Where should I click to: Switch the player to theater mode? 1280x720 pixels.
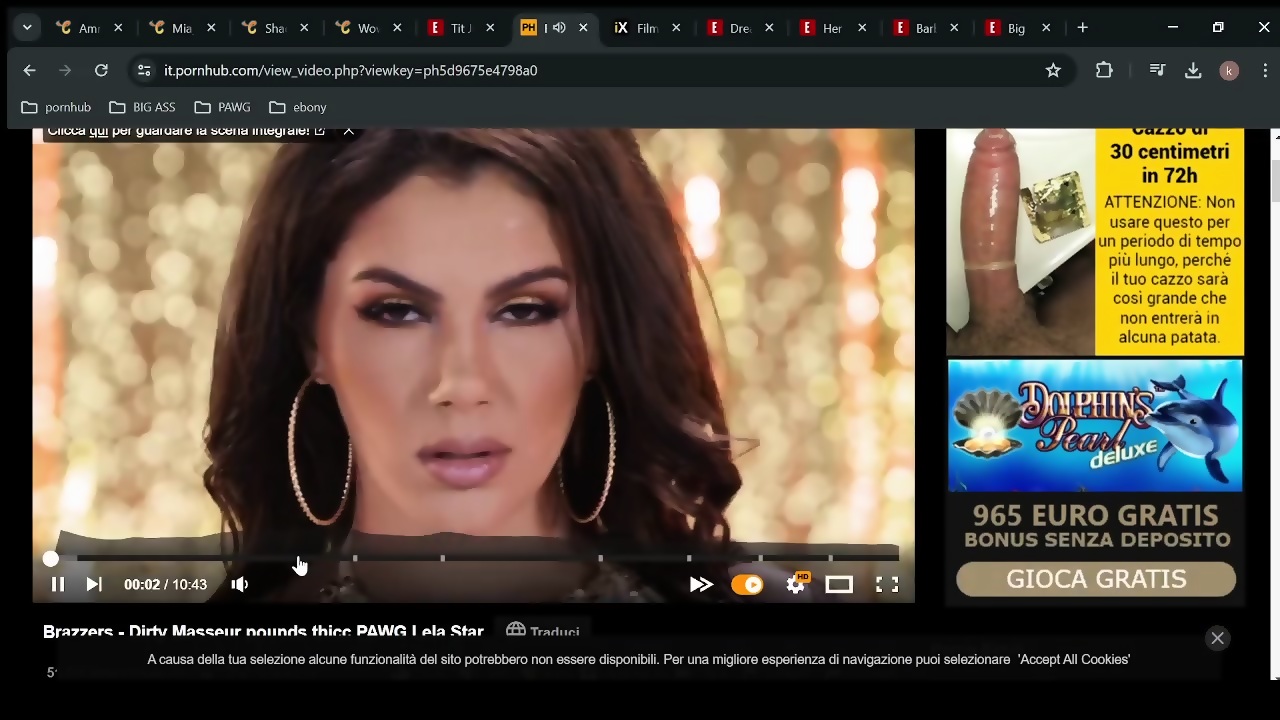pyautogui.click(x=839, y=585)
